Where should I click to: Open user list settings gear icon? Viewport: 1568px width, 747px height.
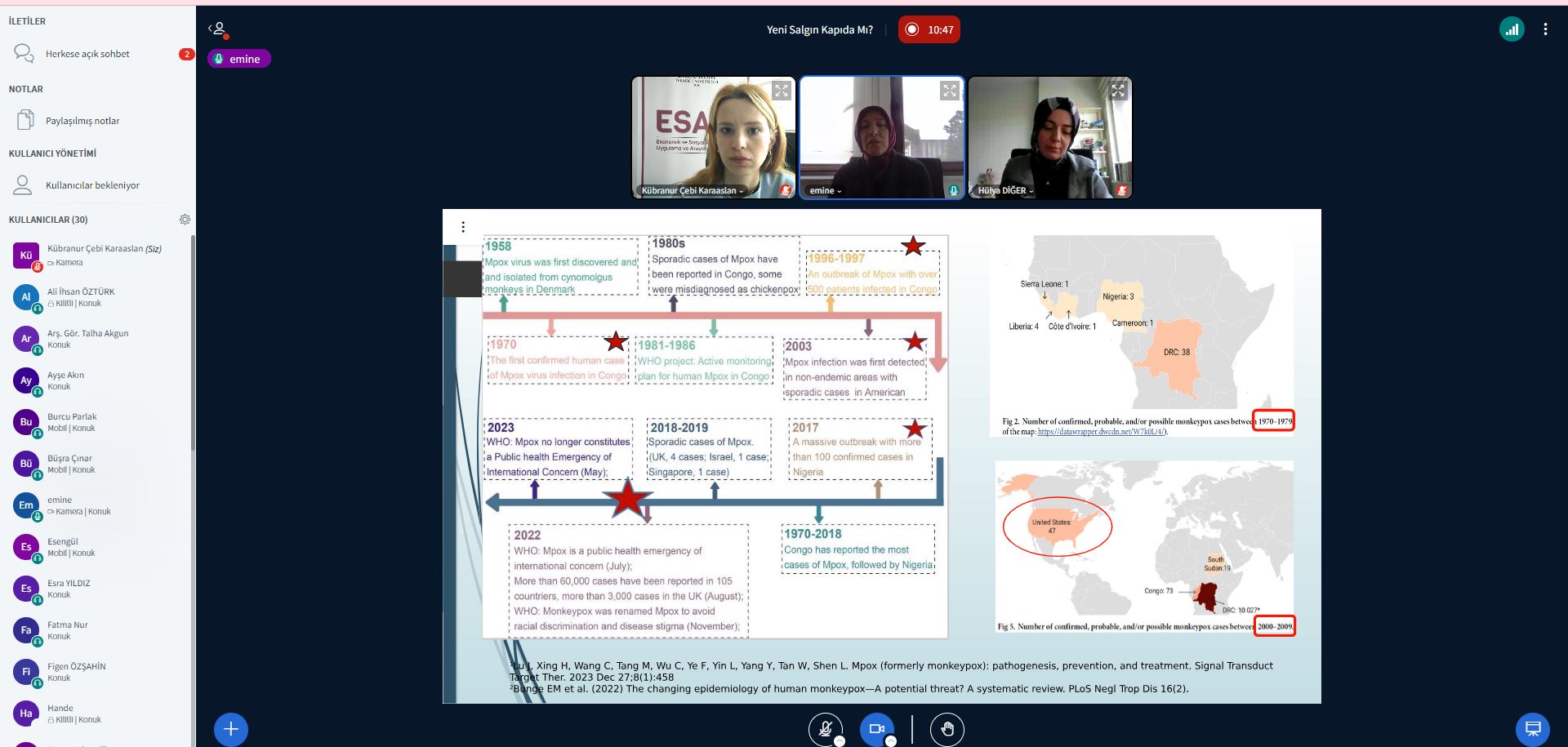click(185, 220)
